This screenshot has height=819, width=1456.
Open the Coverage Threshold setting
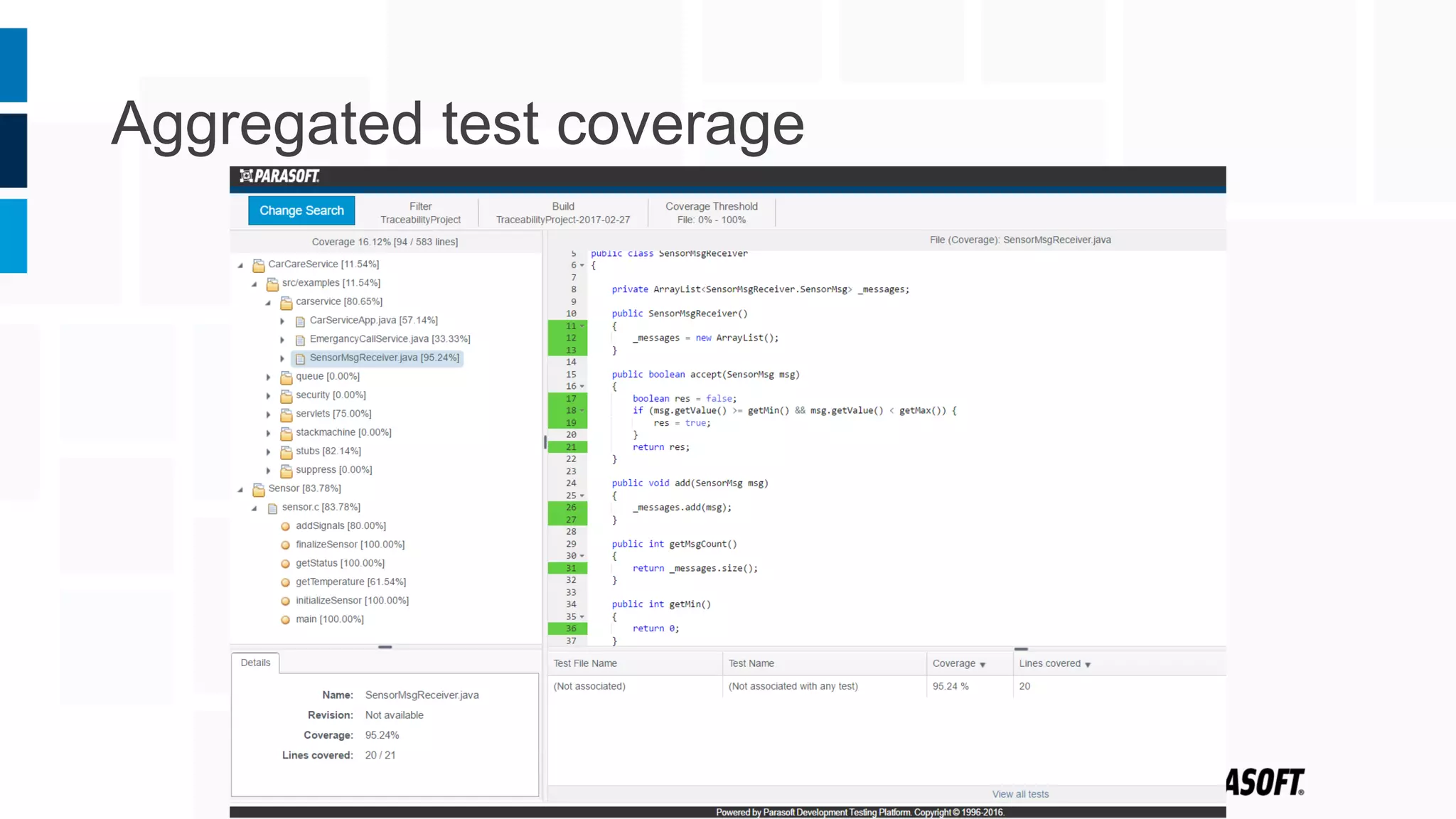coord(712,213)
